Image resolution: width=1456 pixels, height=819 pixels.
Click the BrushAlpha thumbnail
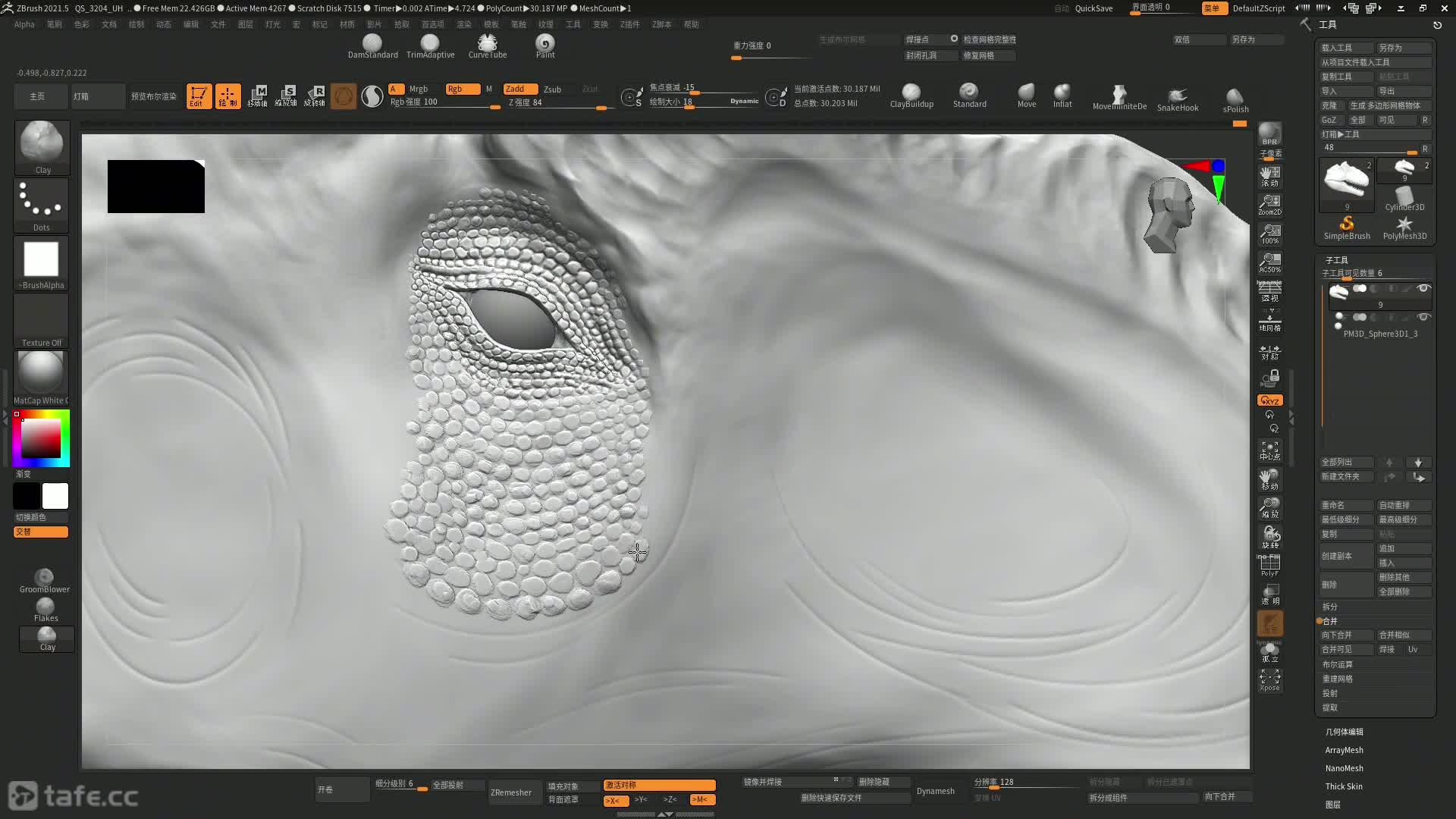(x=41, y=264)
